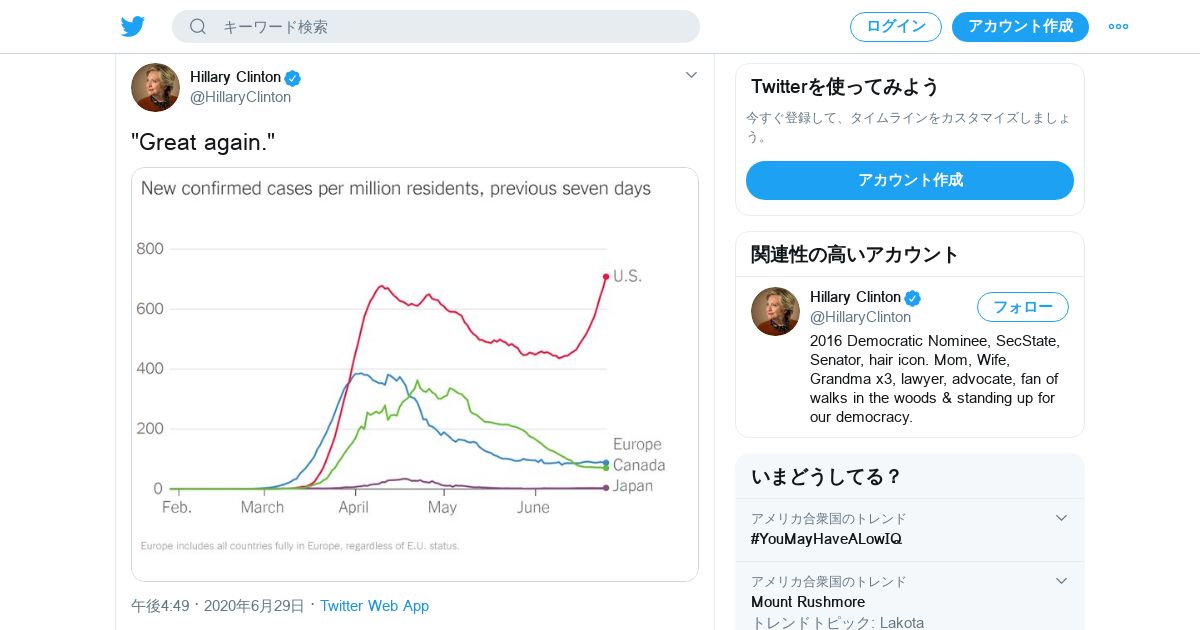Click Hillary Clinton's tweet avatar

tap(155, 88)
